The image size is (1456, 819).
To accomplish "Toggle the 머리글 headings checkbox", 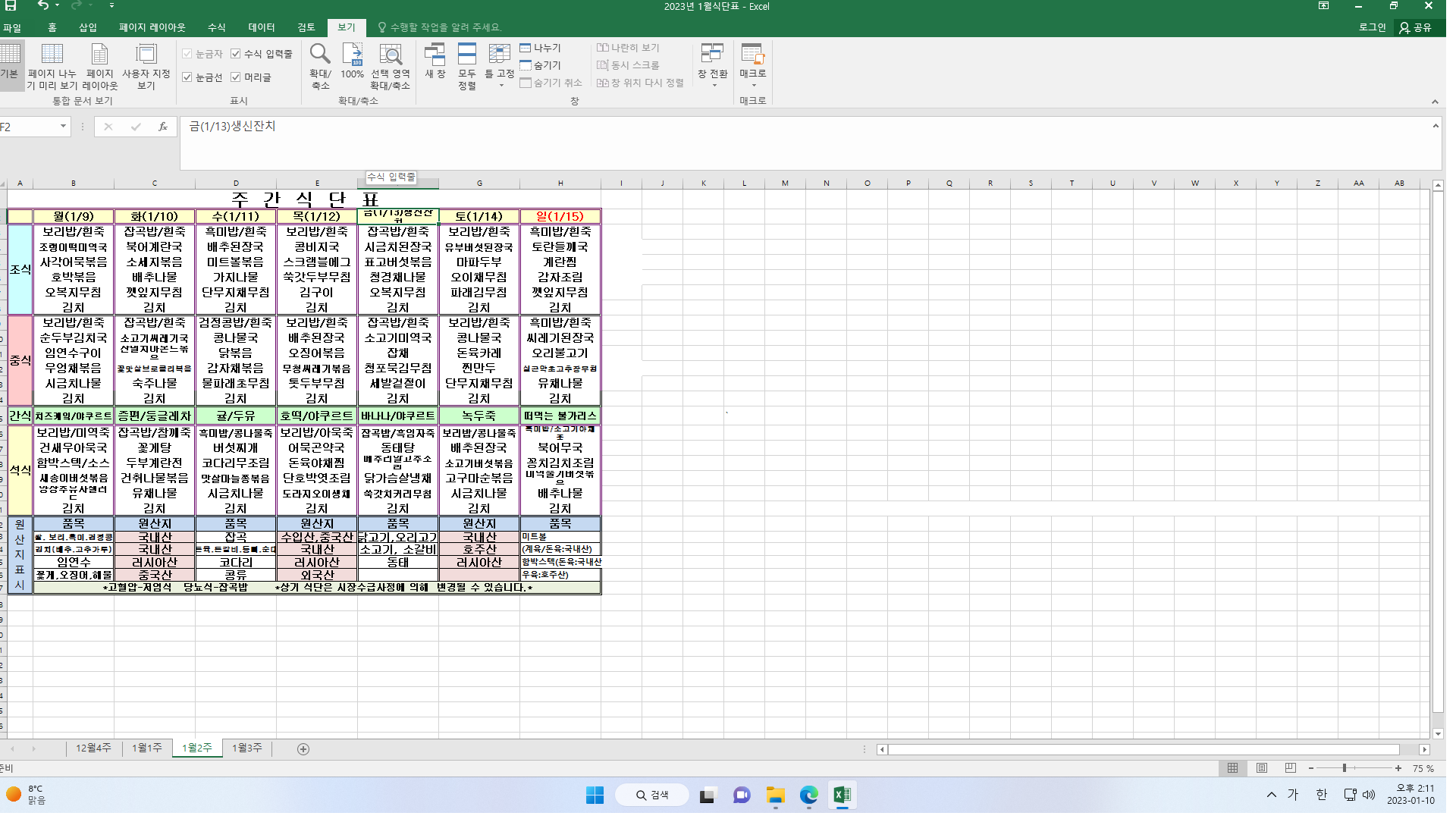I will [236, 77].
